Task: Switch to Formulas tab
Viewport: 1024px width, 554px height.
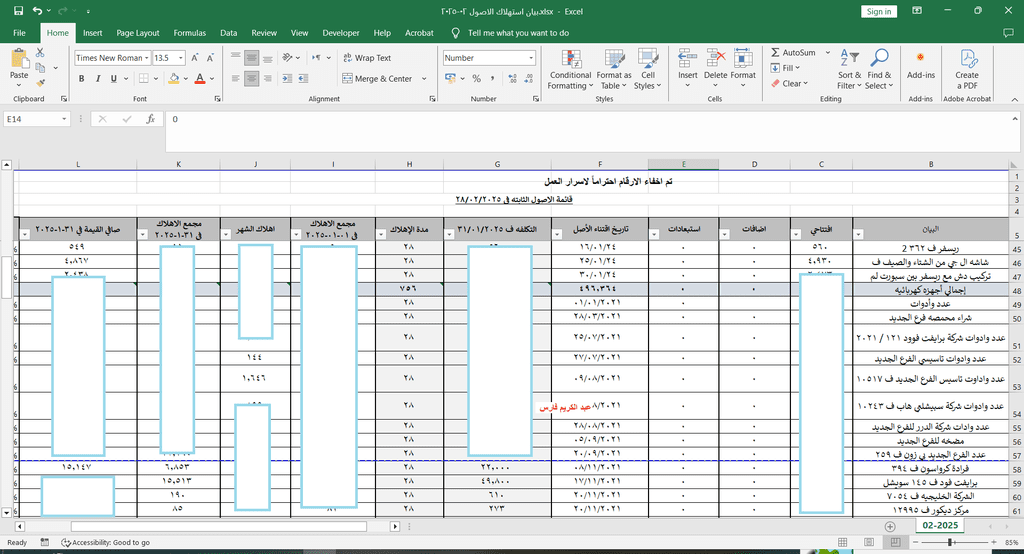Action: pos(189,33)
